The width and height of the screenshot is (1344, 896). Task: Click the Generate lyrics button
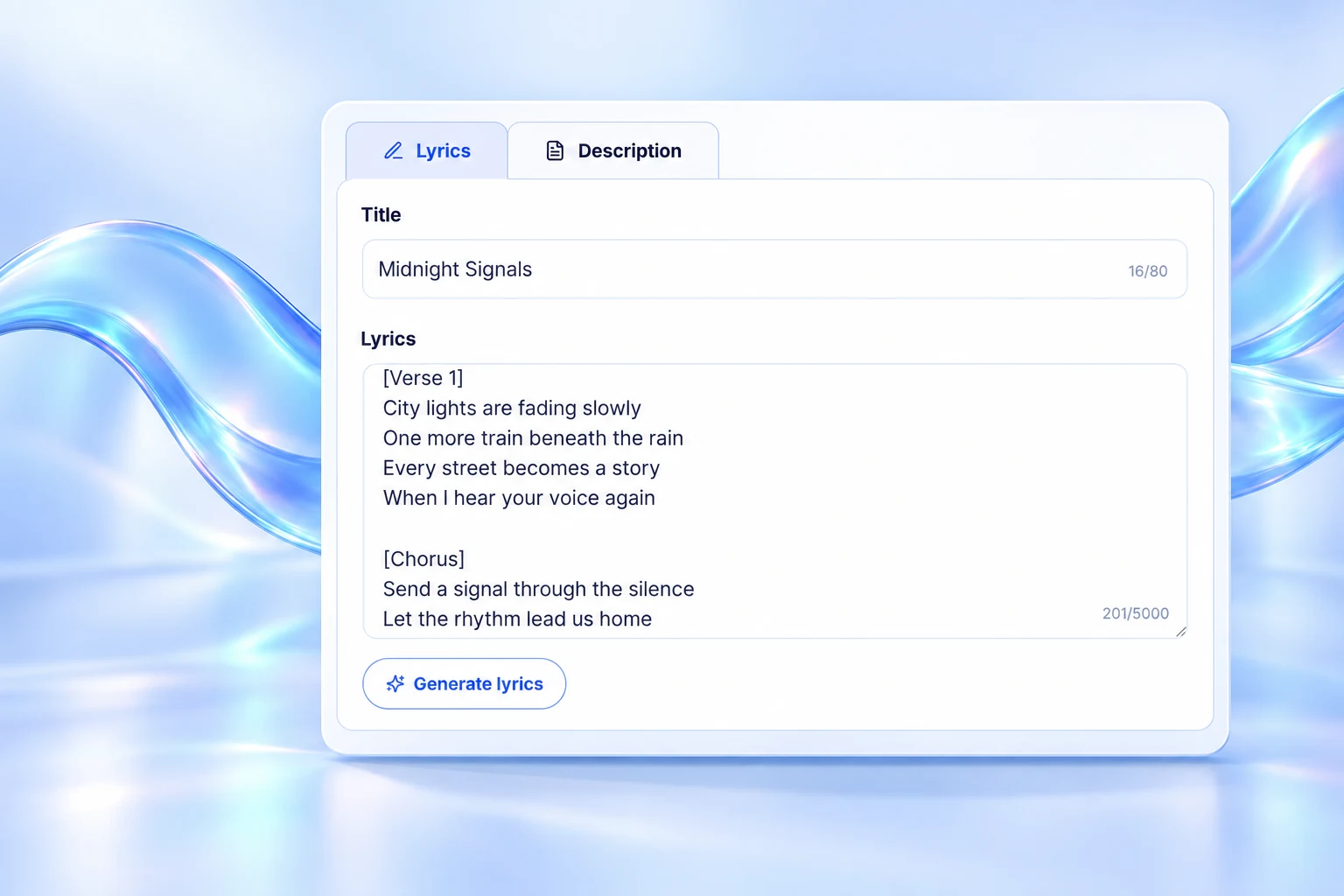[464, 683]
